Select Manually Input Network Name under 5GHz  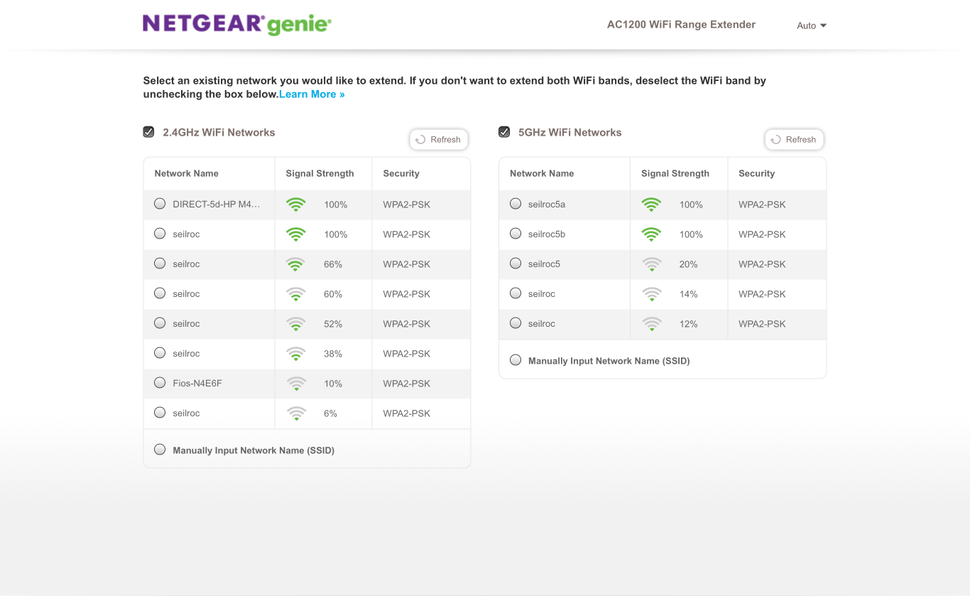click(x=515, y=359)
